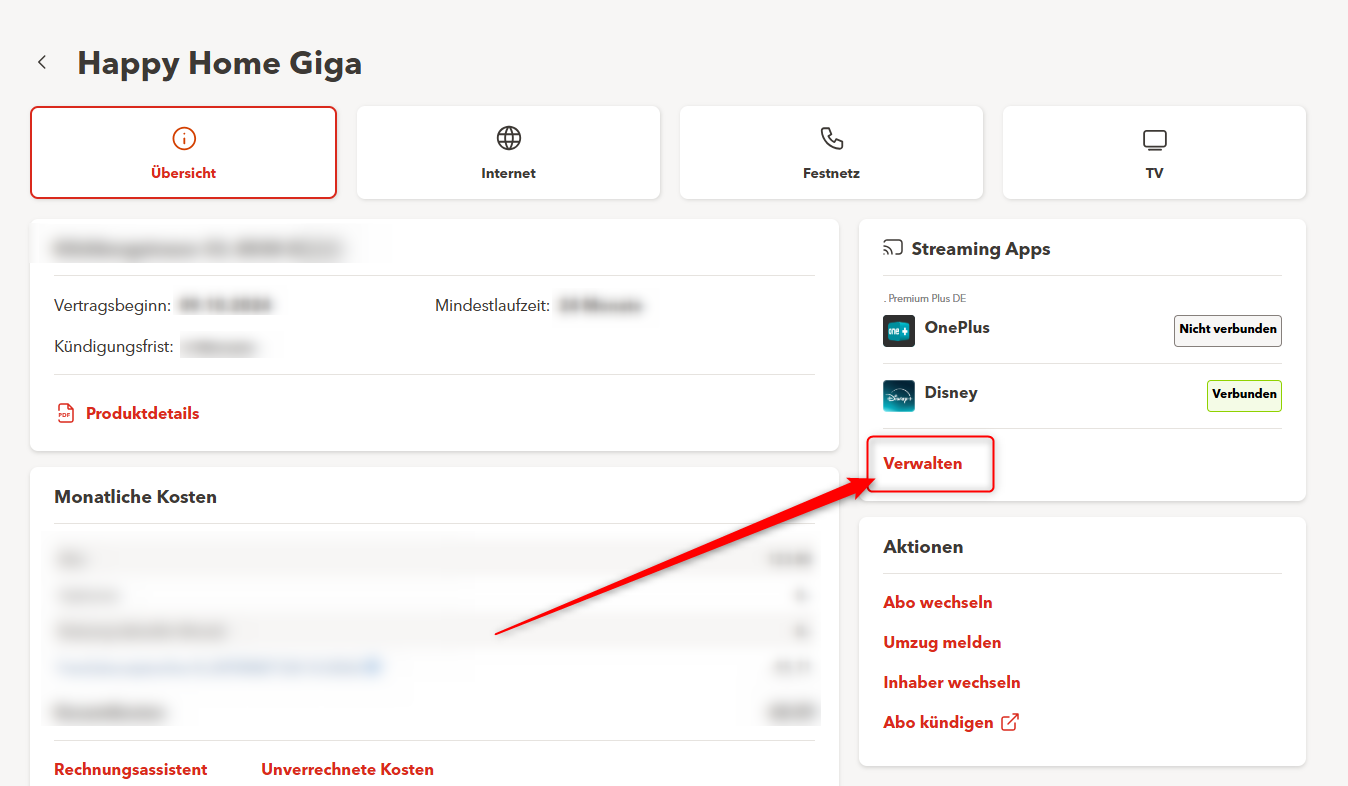
Task: Click the external link icon after Abo kündigen
Action: (1010, 722)
